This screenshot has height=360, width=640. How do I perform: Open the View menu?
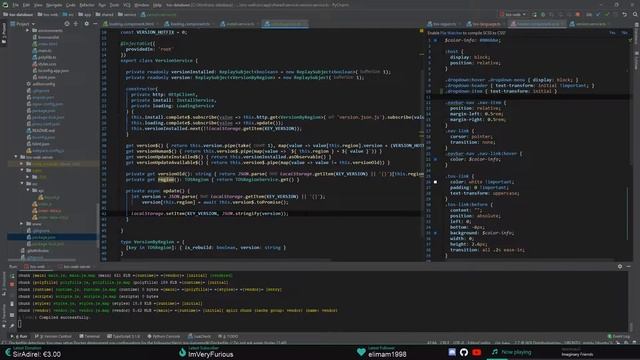[38, 5]
